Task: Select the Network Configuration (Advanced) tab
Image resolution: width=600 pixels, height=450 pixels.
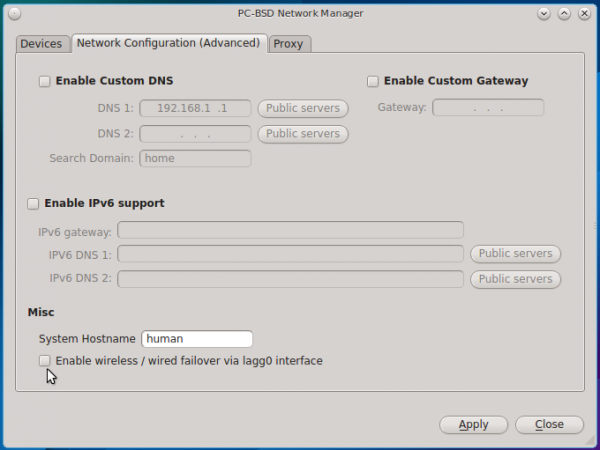Action: point(169,43)
